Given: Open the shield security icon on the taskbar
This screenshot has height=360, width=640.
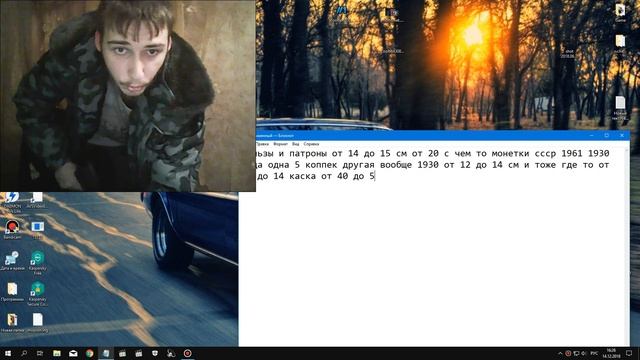Looking at the screenshot, I should point(155,353).
